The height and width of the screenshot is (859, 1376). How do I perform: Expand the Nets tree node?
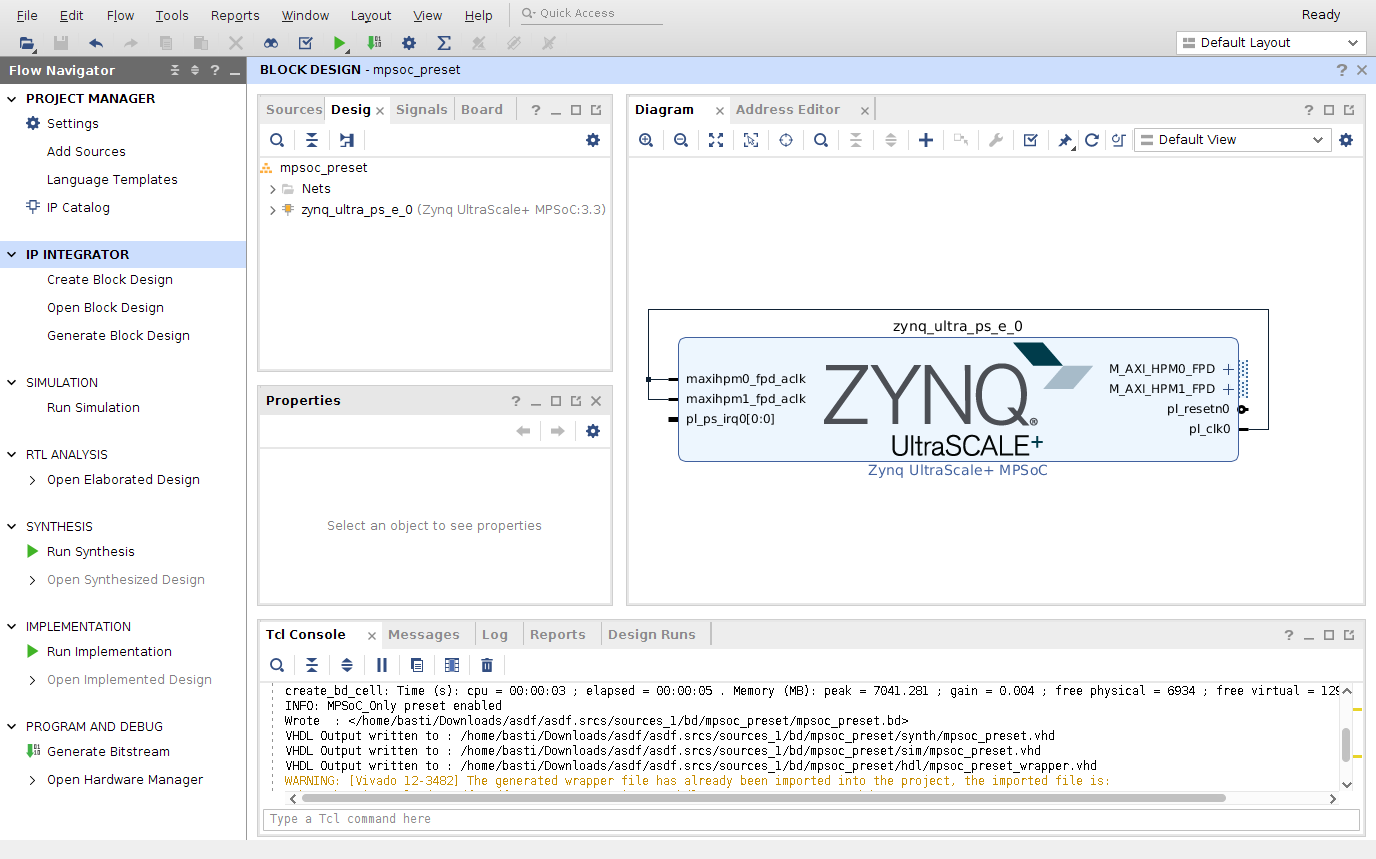click(x=273, y=189)
